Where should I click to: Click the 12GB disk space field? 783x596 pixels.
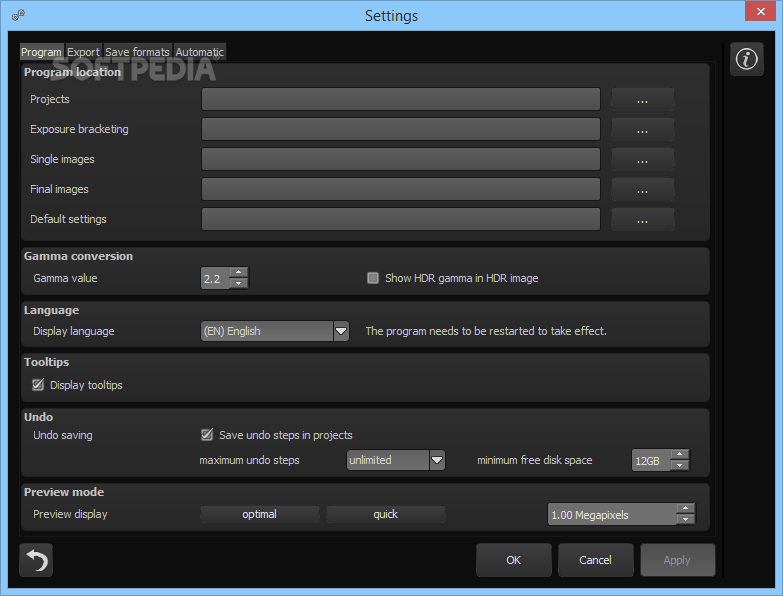tap(651, 460)
